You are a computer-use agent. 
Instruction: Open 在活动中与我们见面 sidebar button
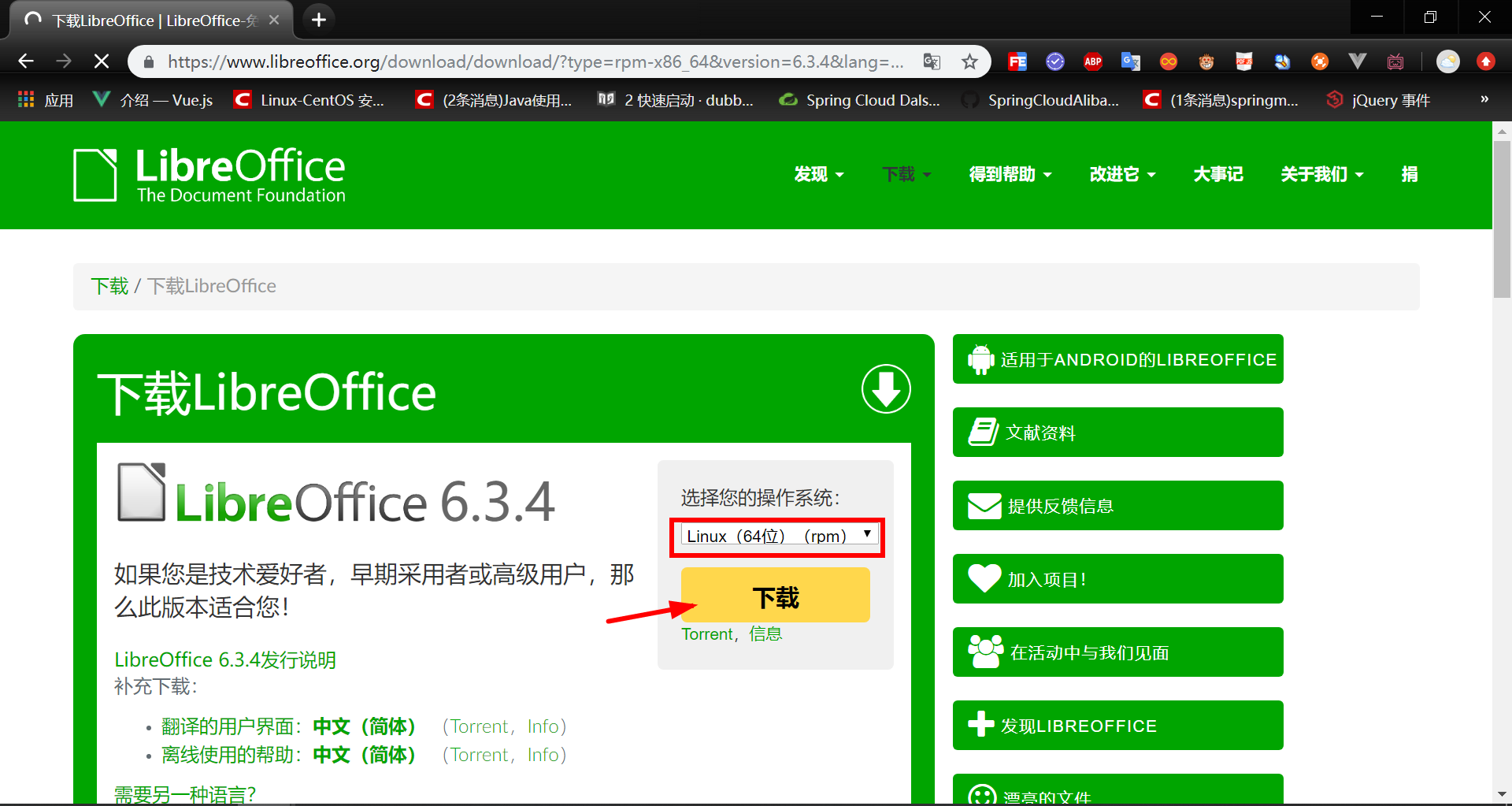click(x=1118, y=652)
